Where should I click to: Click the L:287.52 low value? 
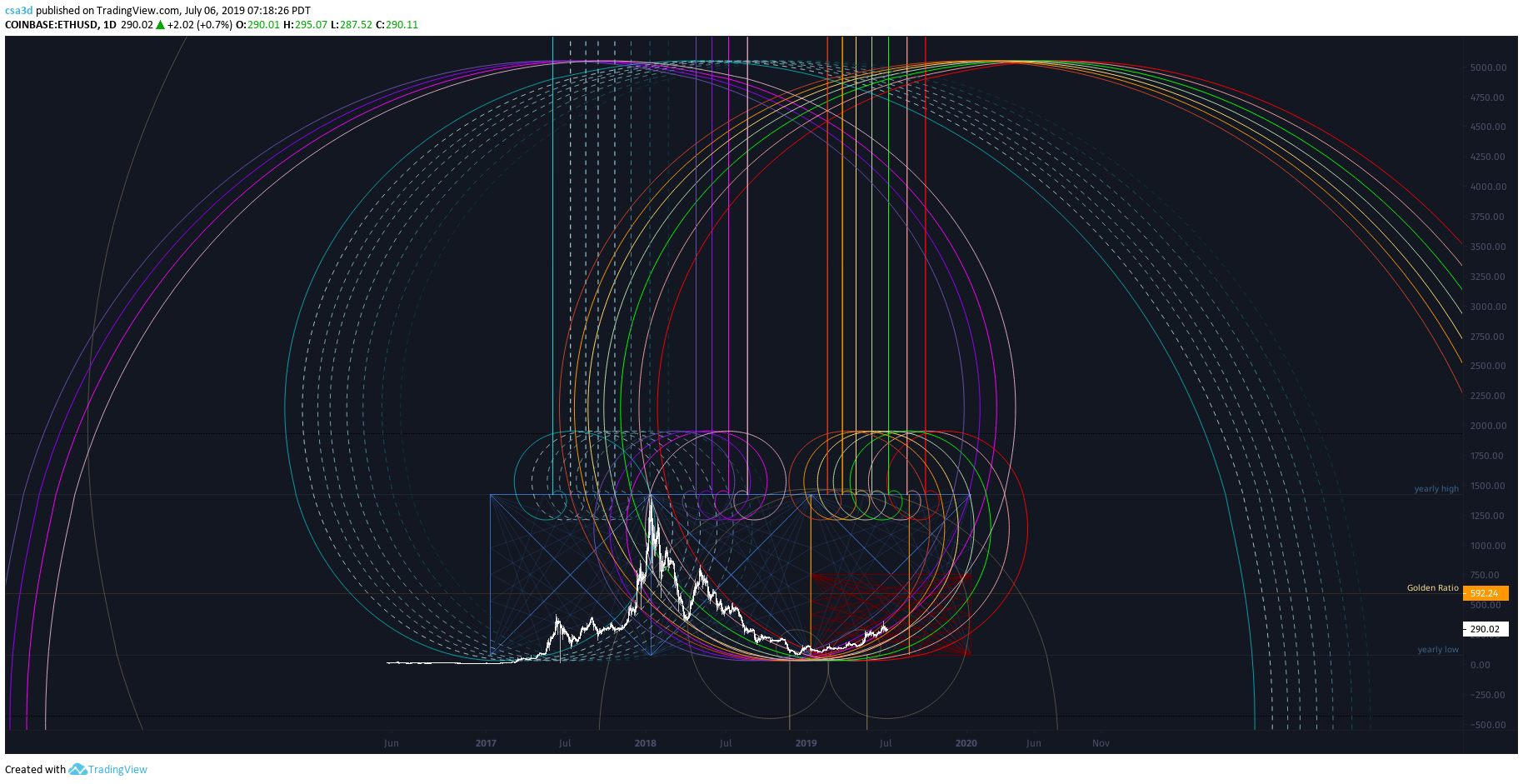[352, 25]
